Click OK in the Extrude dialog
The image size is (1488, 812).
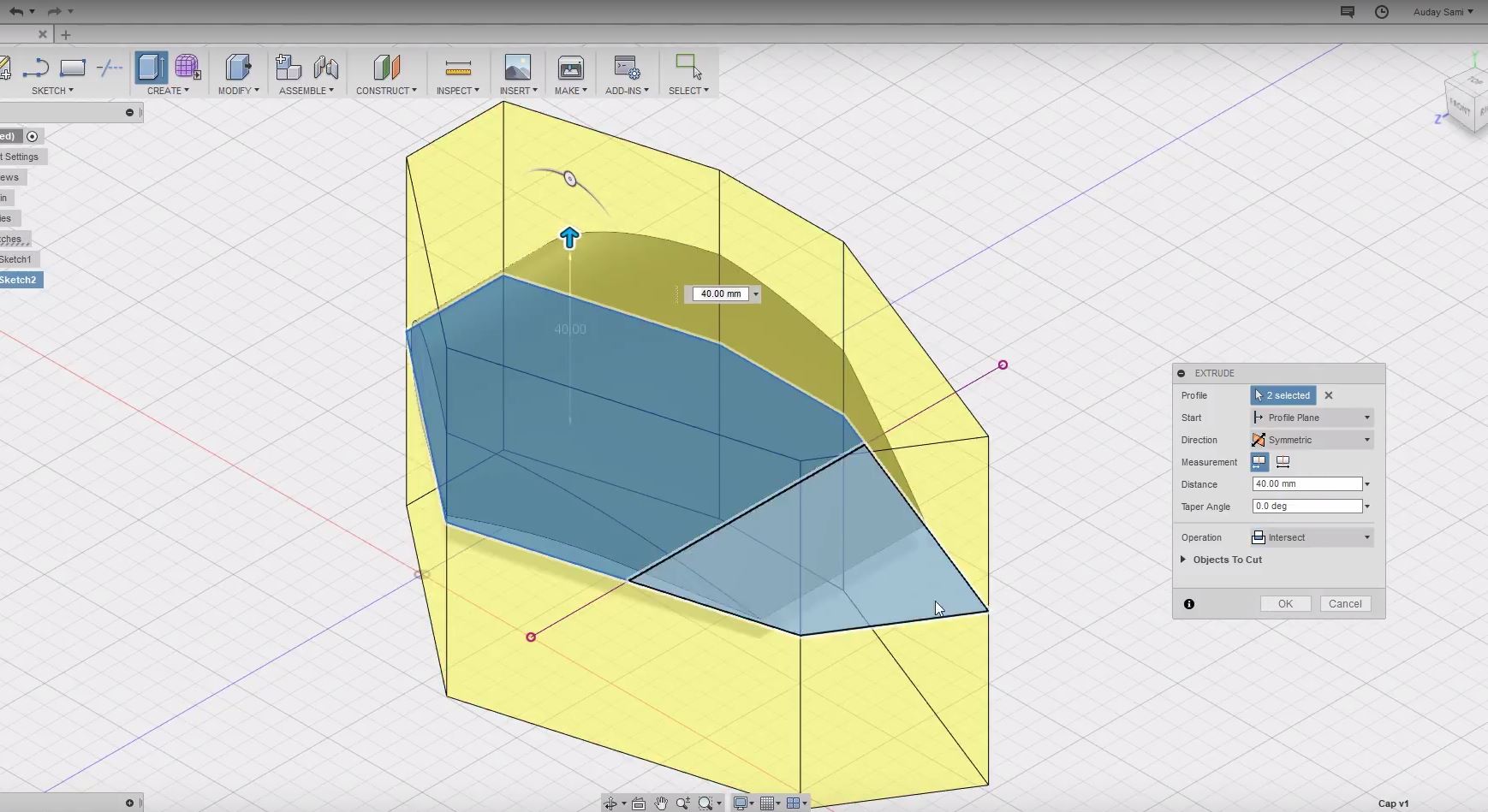point(1285,604)
